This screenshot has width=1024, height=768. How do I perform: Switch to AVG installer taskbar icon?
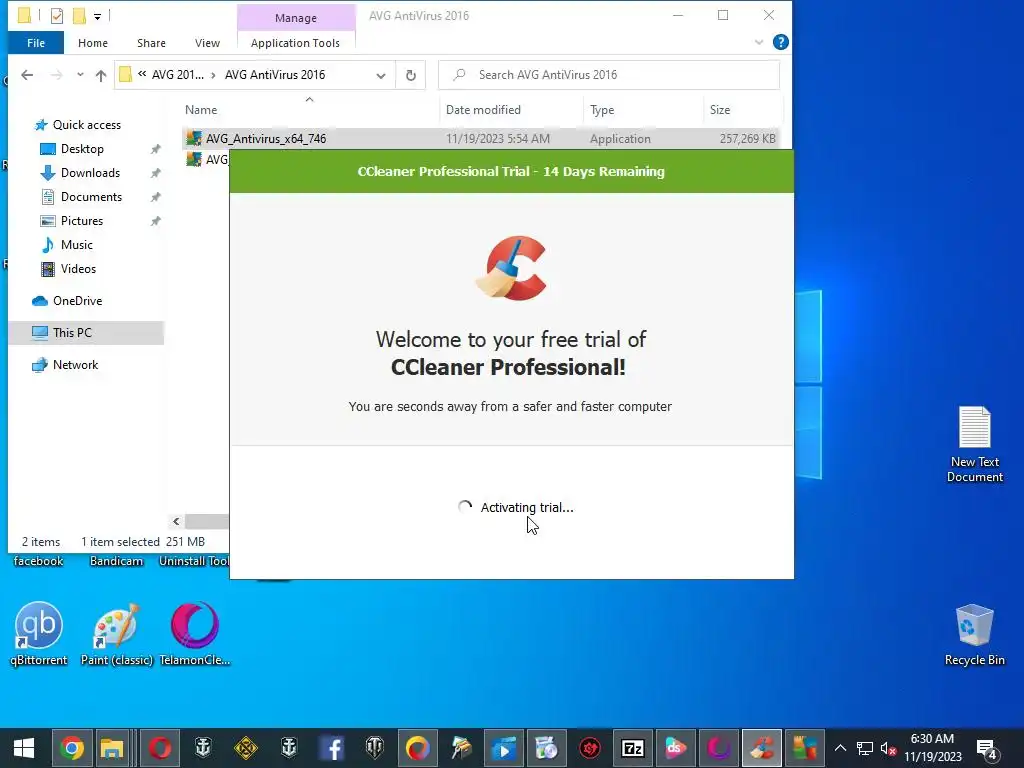point(805,748)
